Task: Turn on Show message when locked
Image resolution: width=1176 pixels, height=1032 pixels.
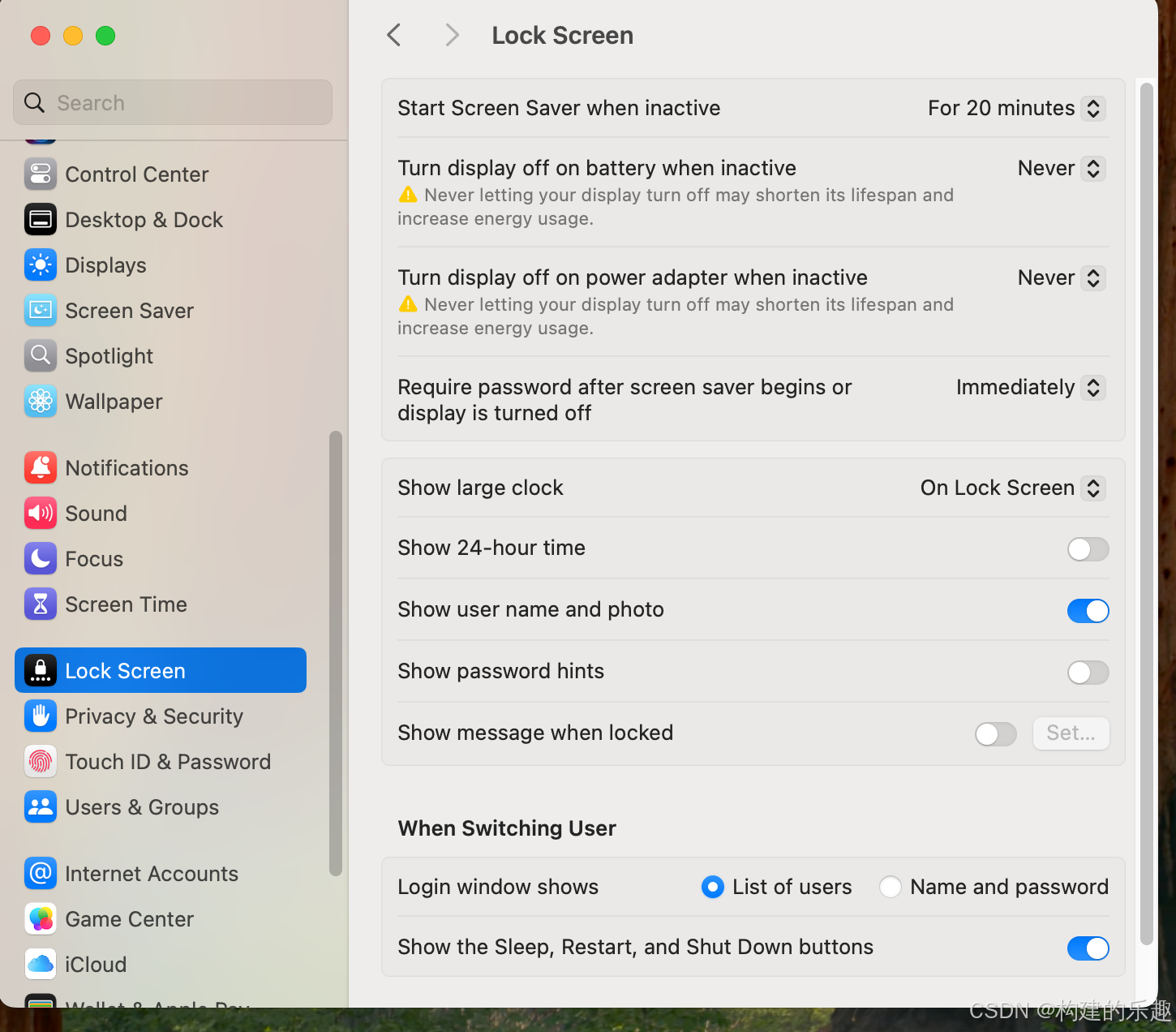Action: click(995, 734)
